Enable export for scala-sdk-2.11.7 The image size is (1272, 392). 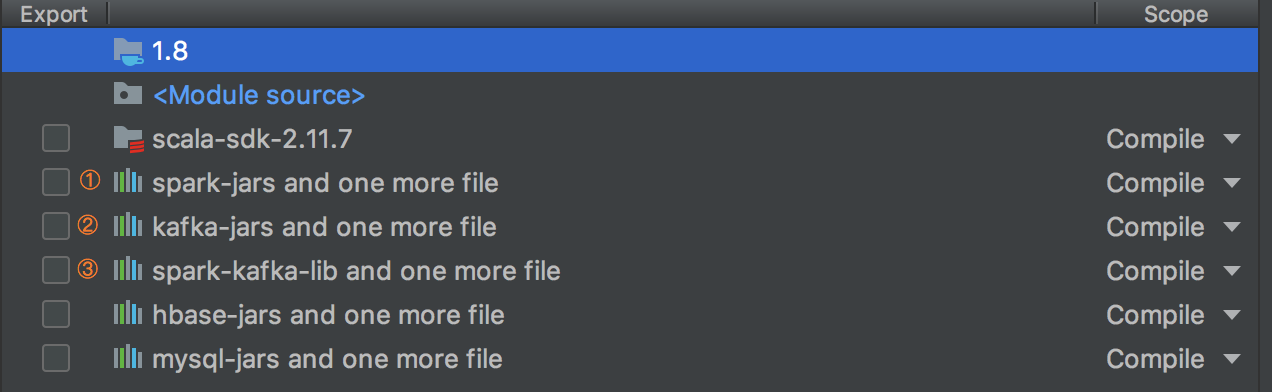click(56, 139)
